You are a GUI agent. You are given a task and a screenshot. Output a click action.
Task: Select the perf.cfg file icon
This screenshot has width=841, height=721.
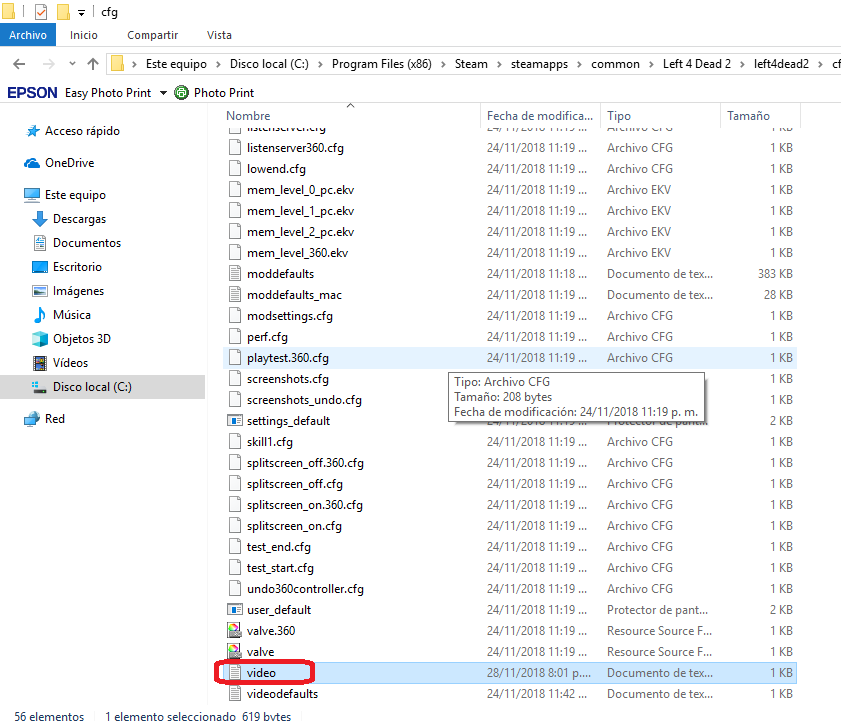pos(235,337)
